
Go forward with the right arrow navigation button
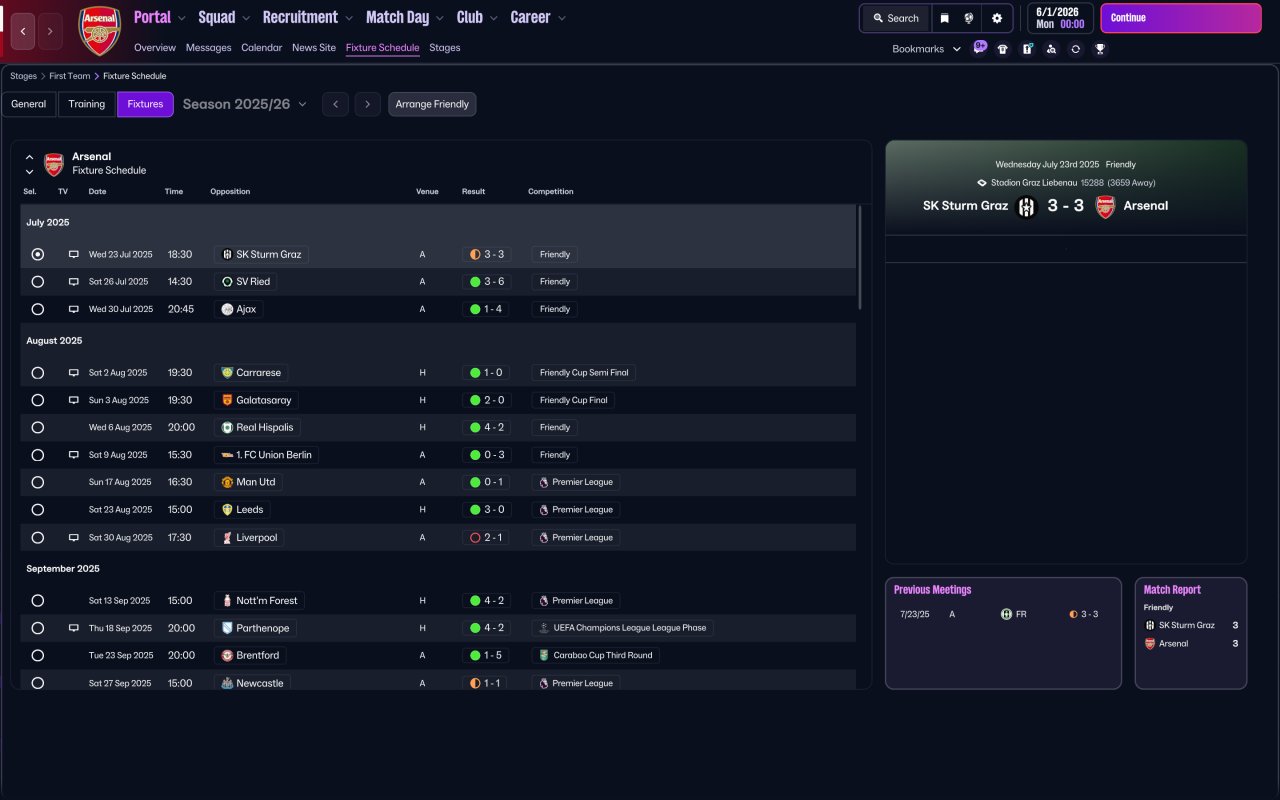click(50, 31)
